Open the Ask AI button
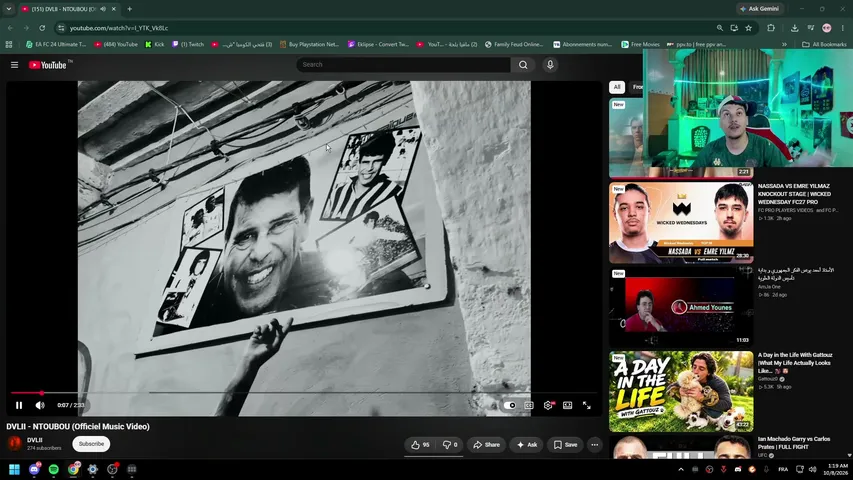853x480 pixels. (x=527, y=445)
